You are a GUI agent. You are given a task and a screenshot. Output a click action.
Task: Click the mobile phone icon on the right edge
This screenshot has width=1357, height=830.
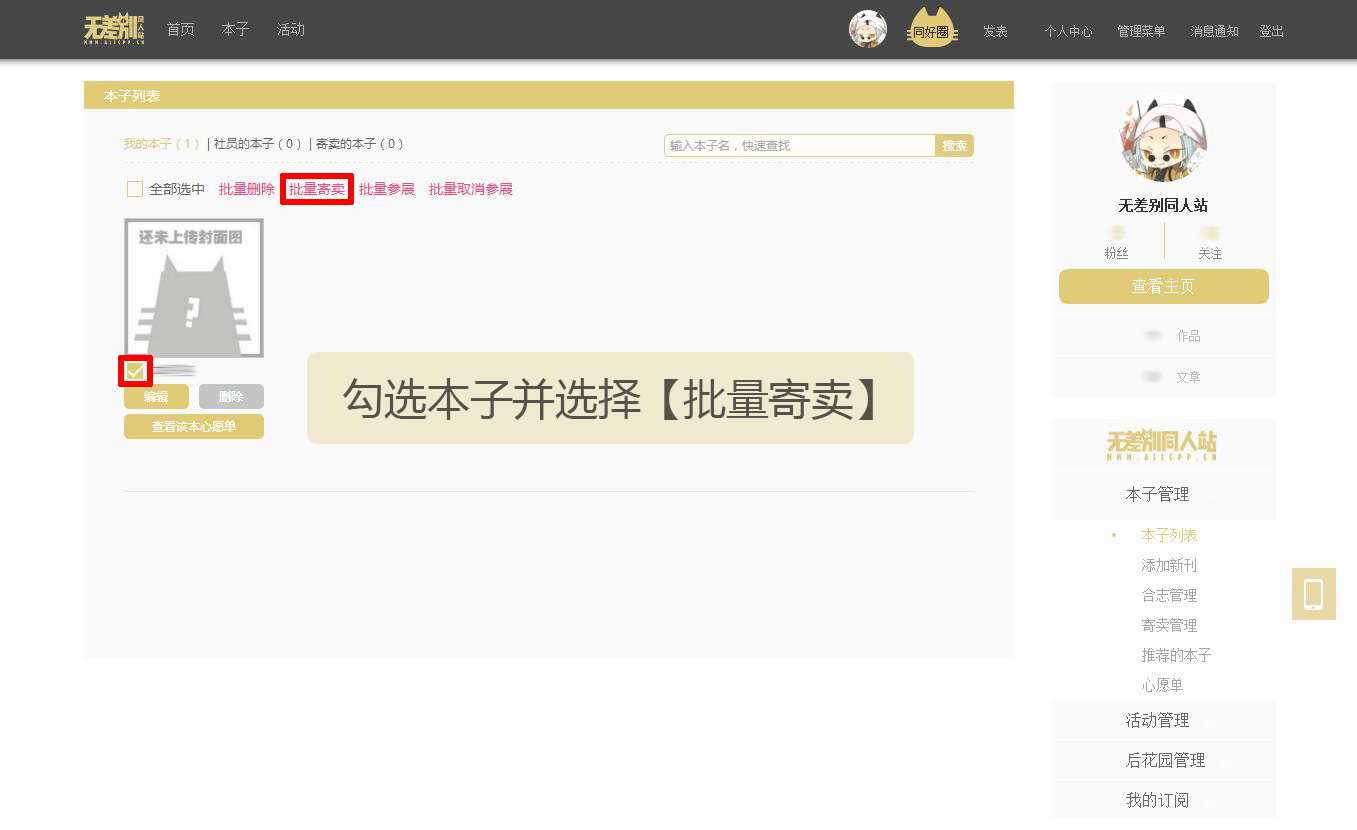1313,593
